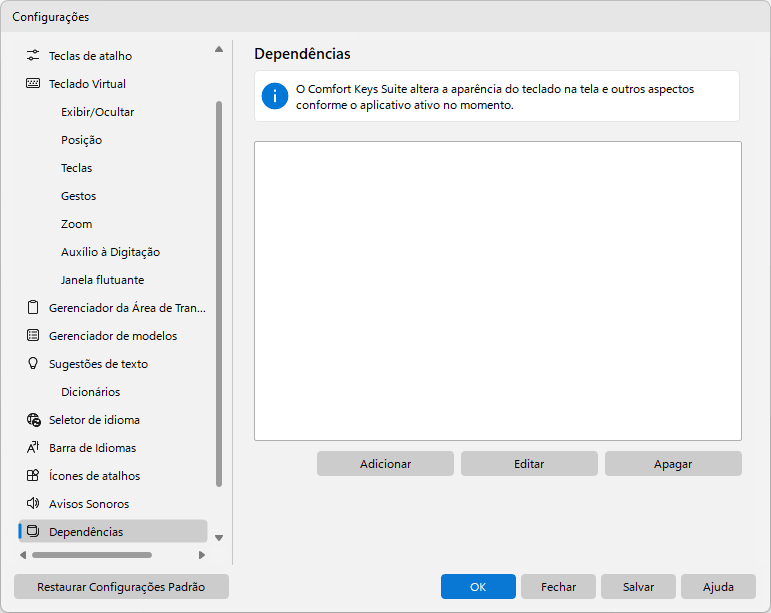
Task: Click the Barra de Idiomas letter icon
Action: click(33, 448)
